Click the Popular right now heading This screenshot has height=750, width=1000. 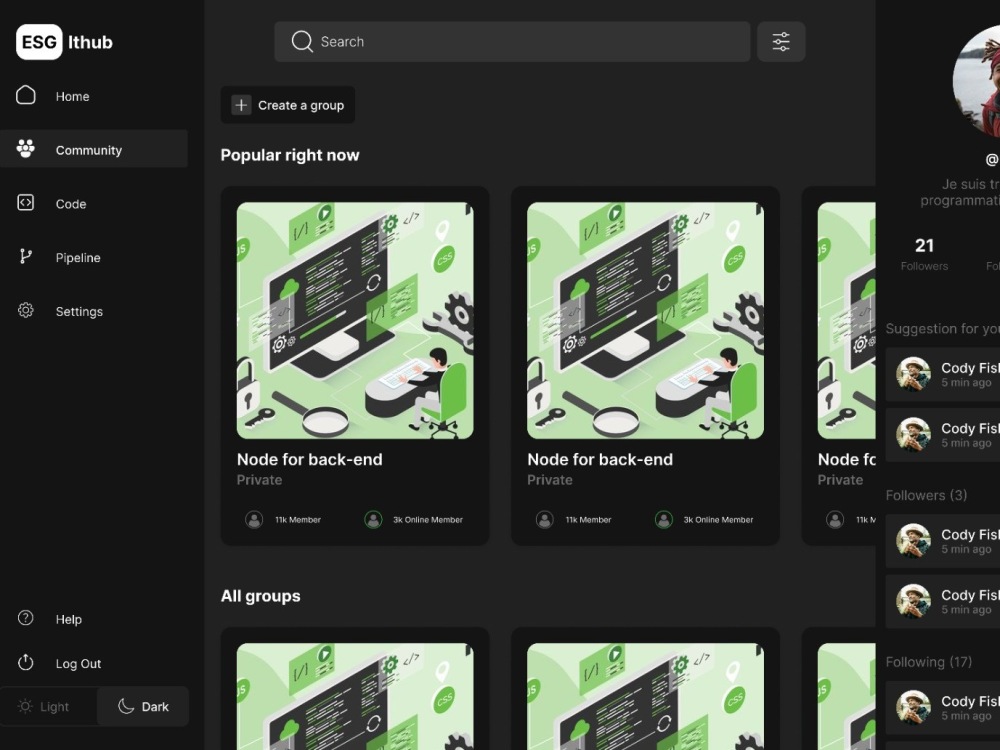point(290,155)
